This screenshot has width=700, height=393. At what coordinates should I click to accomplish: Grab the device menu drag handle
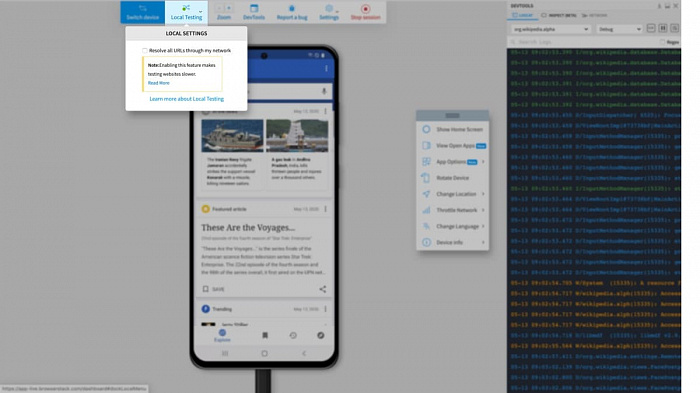tap(452, 115)
